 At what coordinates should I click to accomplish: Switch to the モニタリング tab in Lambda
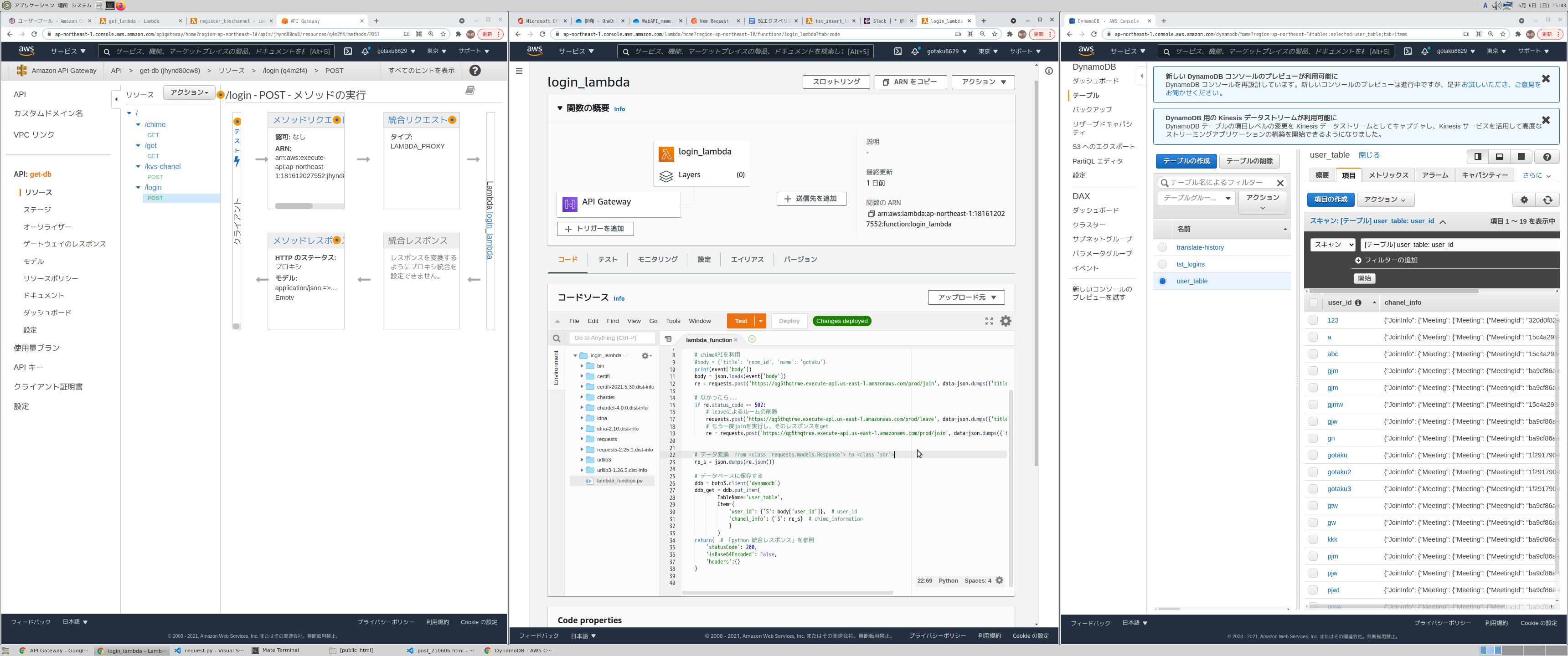pos(657,259)
